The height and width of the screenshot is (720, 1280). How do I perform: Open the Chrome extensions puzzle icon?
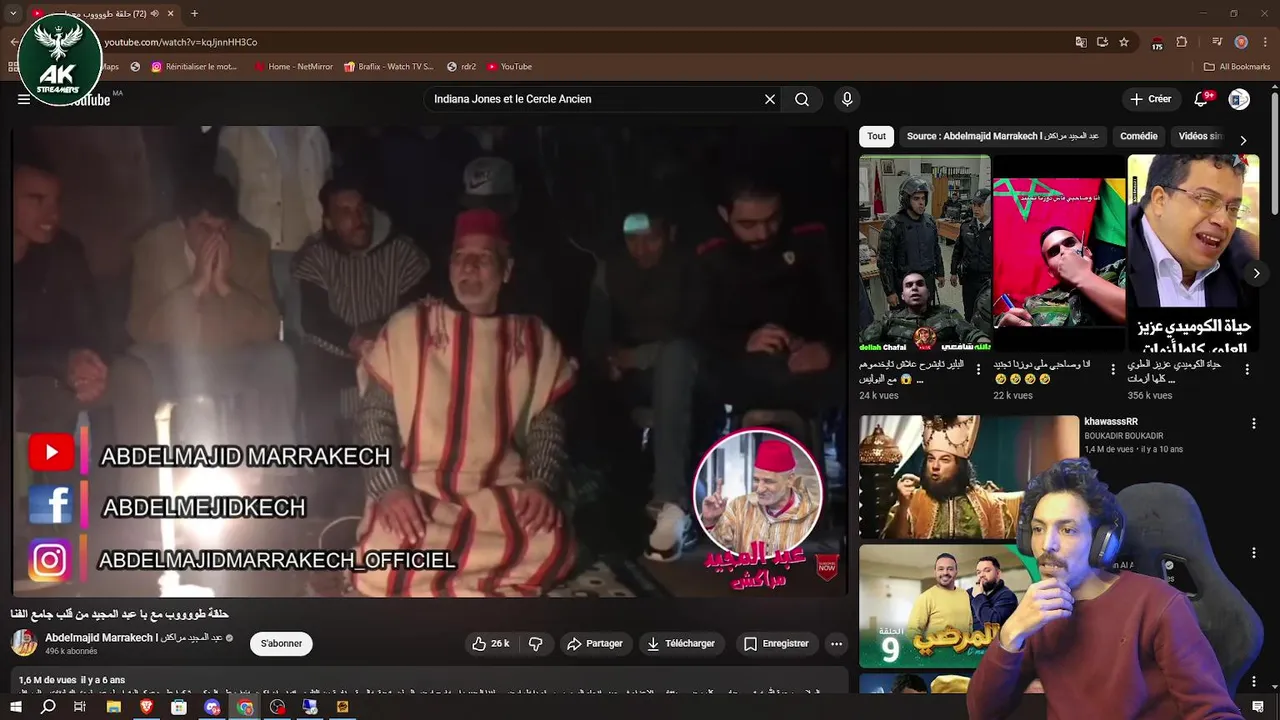1182,42
